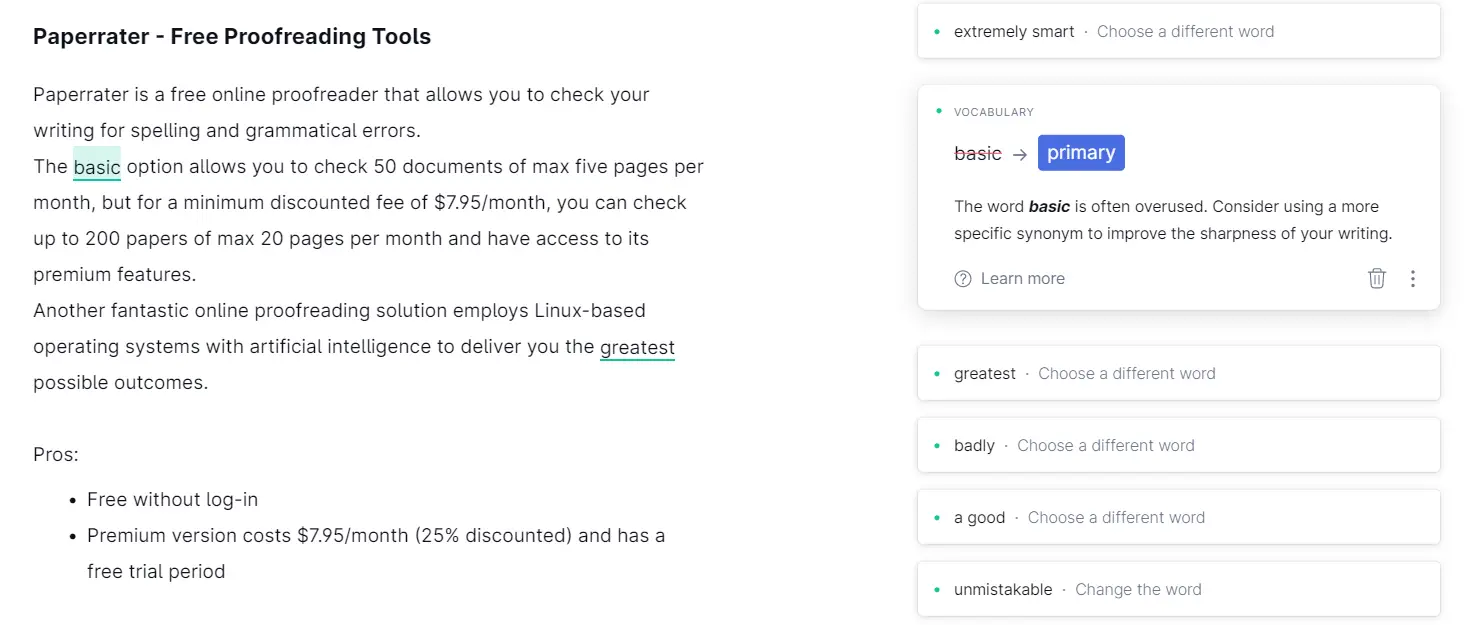Select the underlined word greatest in the text
This screenshot has height=625, width=1467.
(x=637, y=347)
